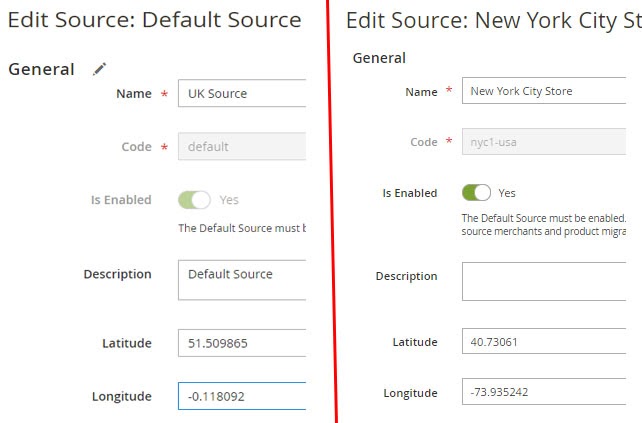642x423 pixels.
Task: Click the Description box containing Default Source
Action: pos(241,280)
